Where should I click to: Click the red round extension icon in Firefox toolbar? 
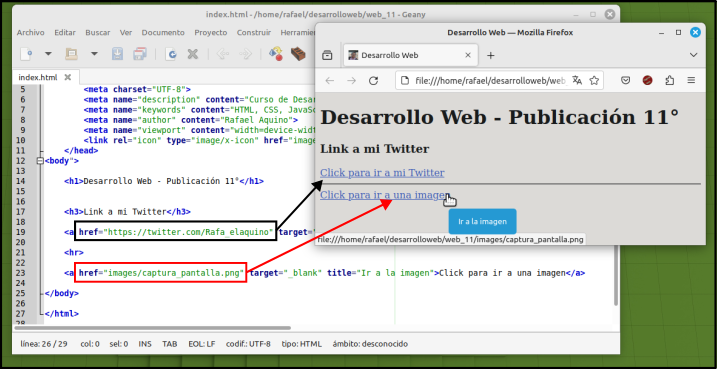(x=647, y=81)
